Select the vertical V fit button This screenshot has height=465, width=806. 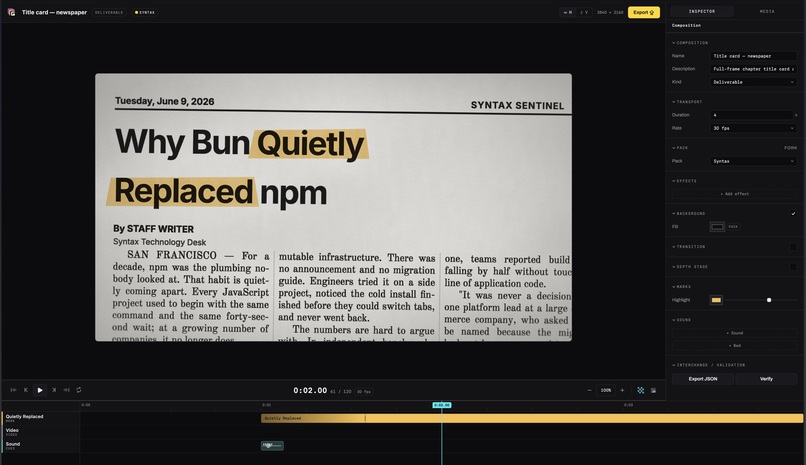click(x=584, y=12)
